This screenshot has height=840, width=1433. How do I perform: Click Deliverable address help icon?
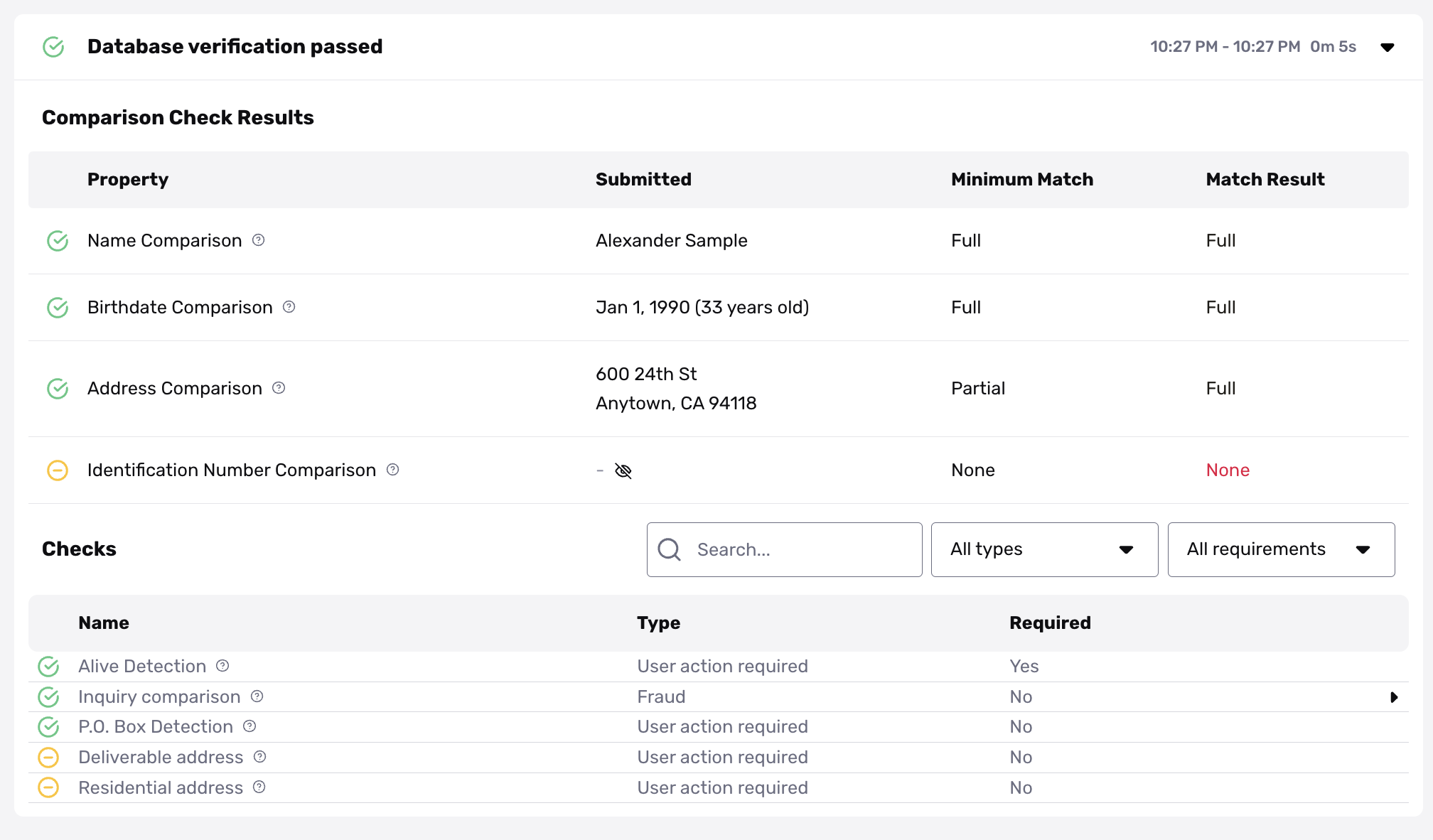[x=260, y=757]
